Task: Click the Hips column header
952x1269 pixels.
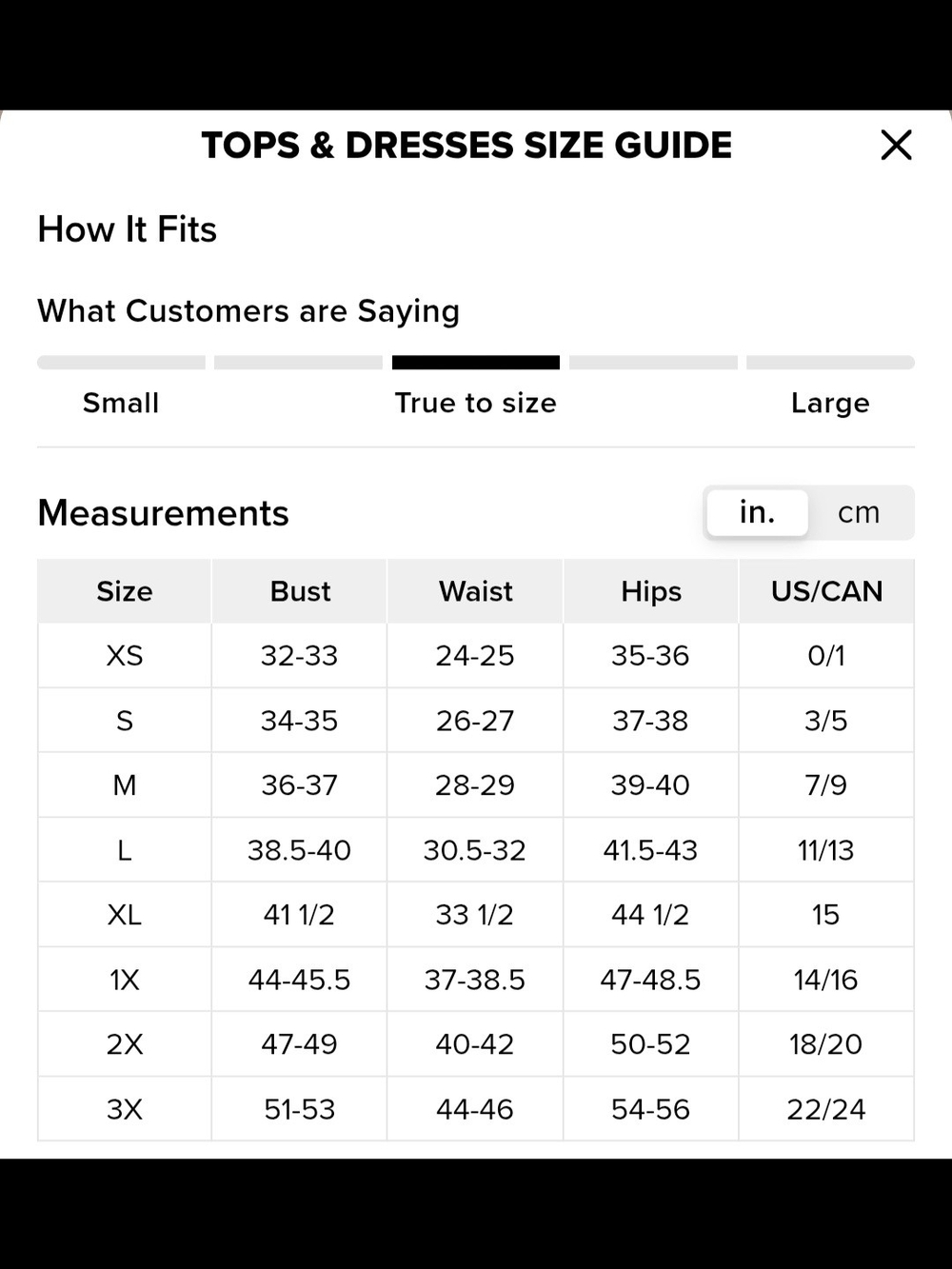Action: pos(651,591)
